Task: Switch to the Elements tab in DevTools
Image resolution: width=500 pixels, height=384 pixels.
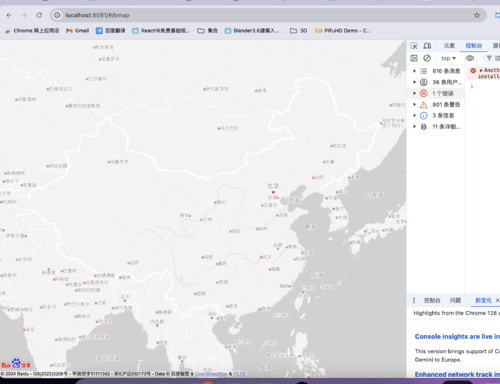Action: [449, 46]
